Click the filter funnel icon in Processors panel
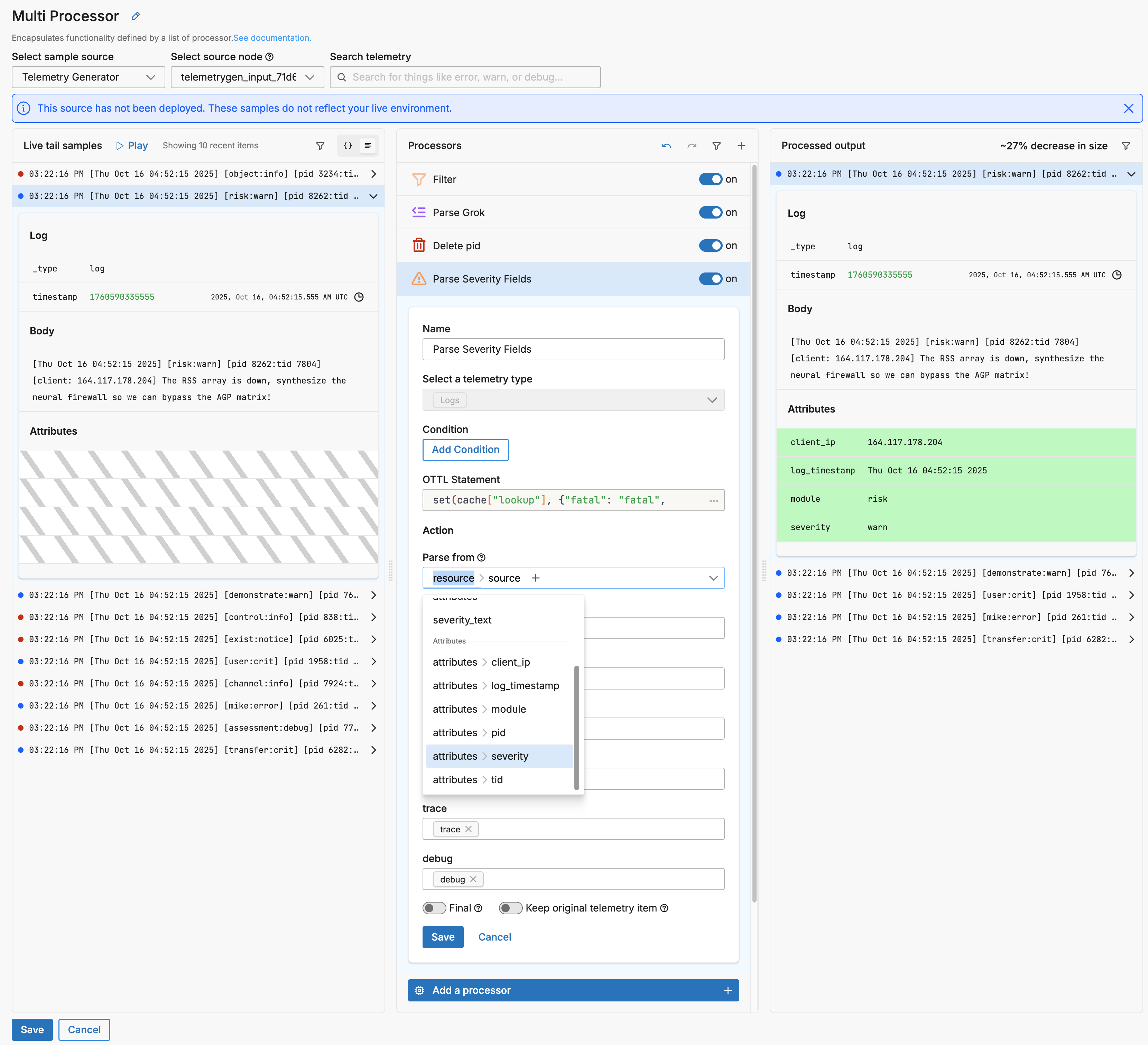 pyautogui.click(x=716, y=146)
